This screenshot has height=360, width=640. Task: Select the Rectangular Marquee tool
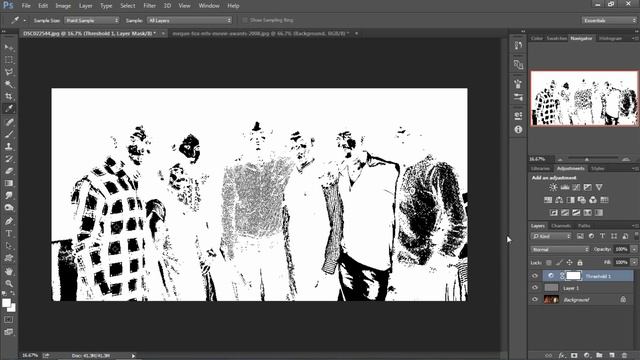pyautogui.click(x=9, y=60)
